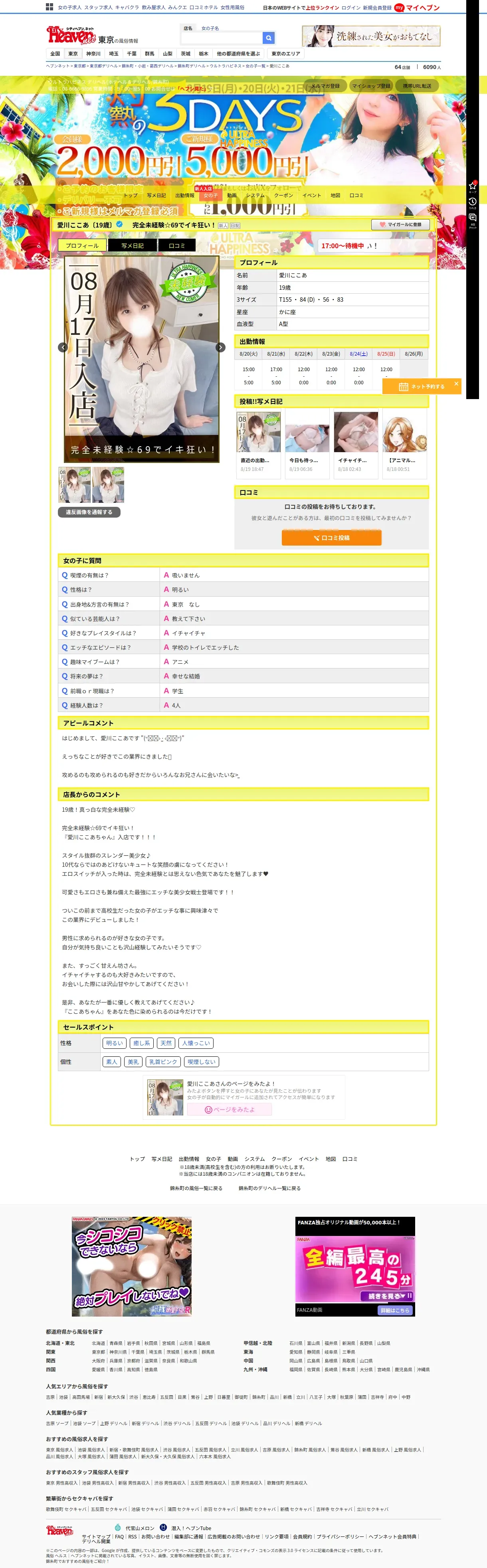Switch to the black 口コミ tab
This screenshot has height=1568, width=487.
pos(176,245)
